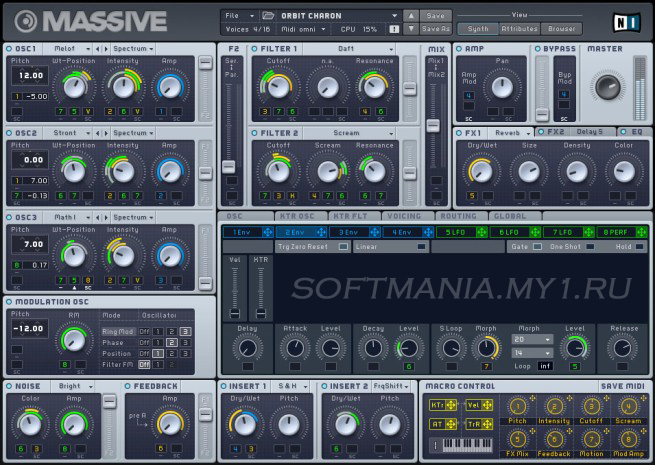Click the Loop inf value field
The width and height of the screenshot is (655, 465).
(x=545, y=366)
